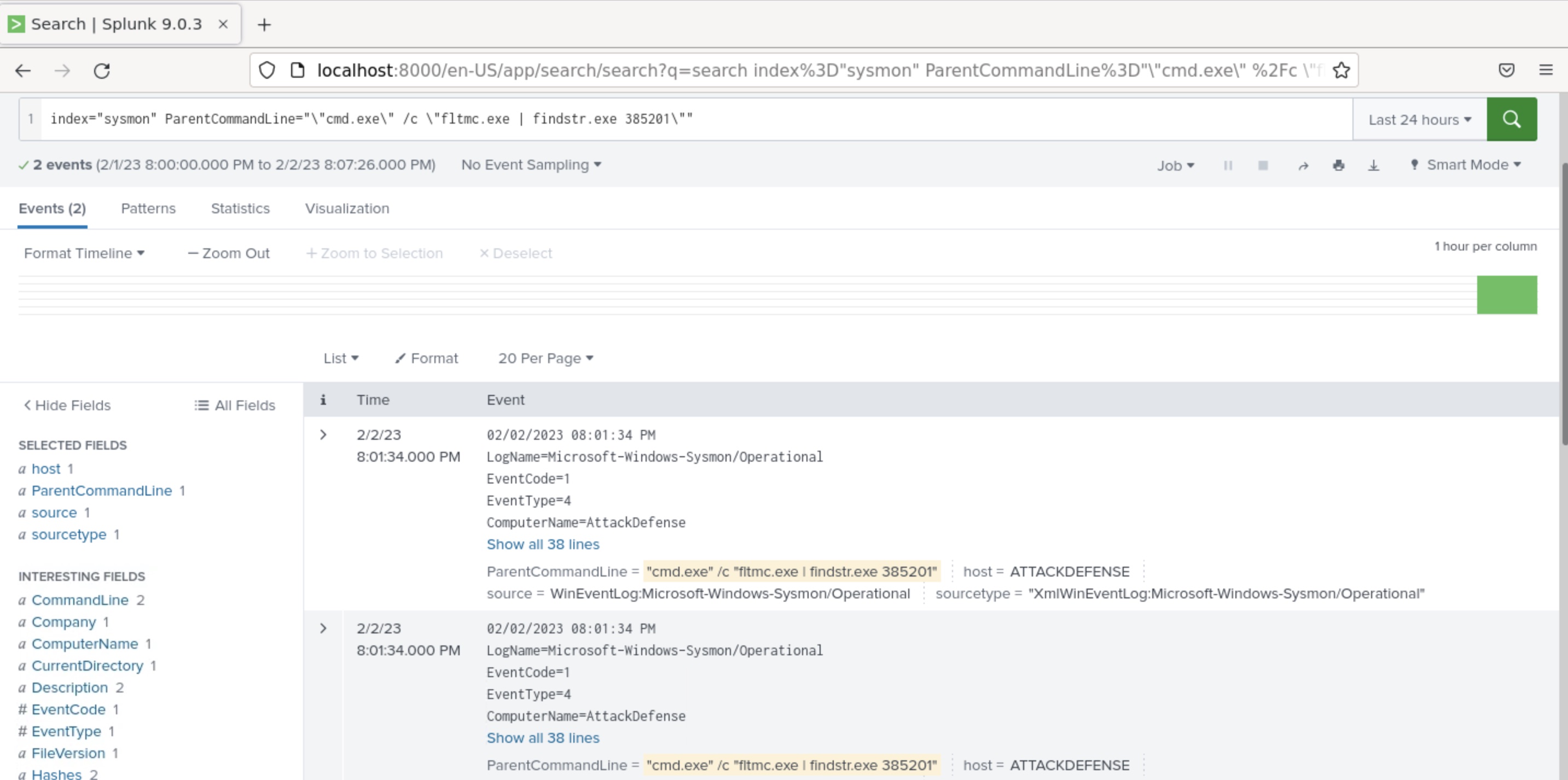Expand the second 8:01:34 PM event
Viewport: 1568px width, 780px height.
(x=323, y=628)
